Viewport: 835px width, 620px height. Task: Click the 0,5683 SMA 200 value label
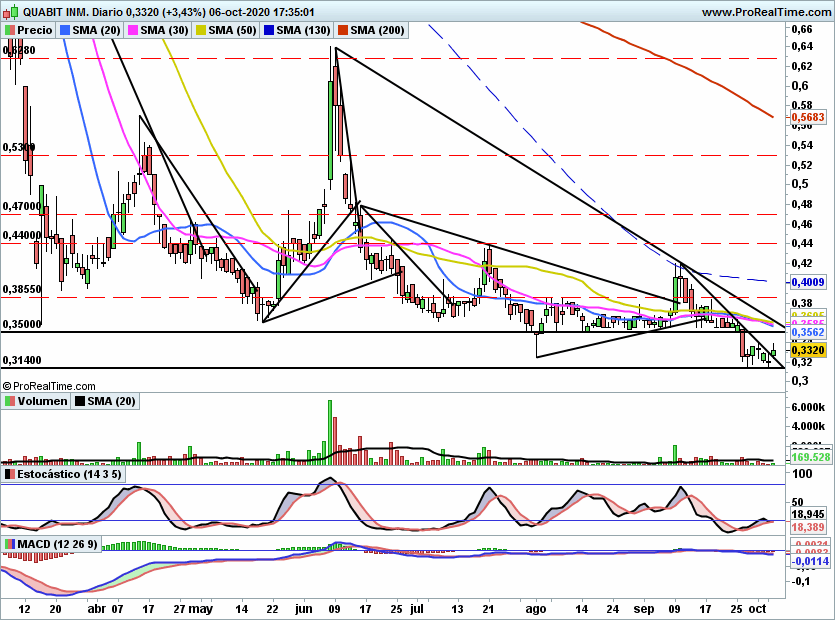pos(808,117)
